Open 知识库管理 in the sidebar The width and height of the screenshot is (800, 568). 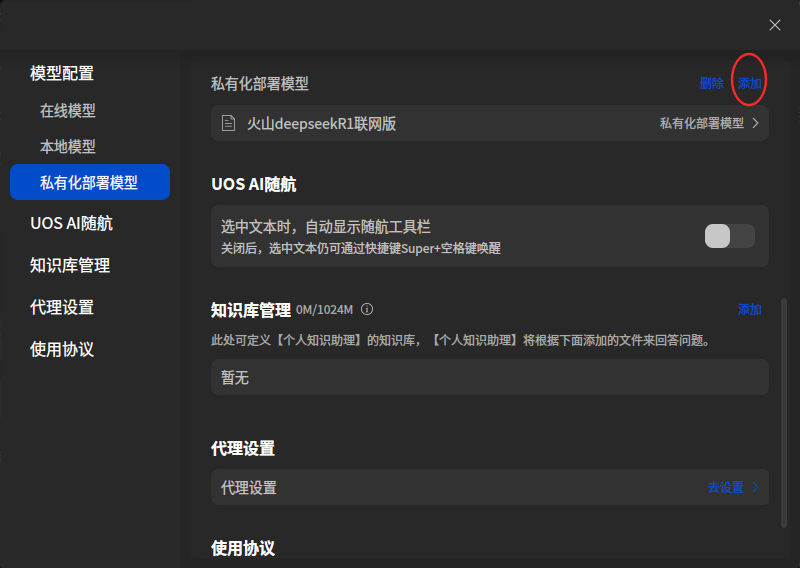[70, 265]
